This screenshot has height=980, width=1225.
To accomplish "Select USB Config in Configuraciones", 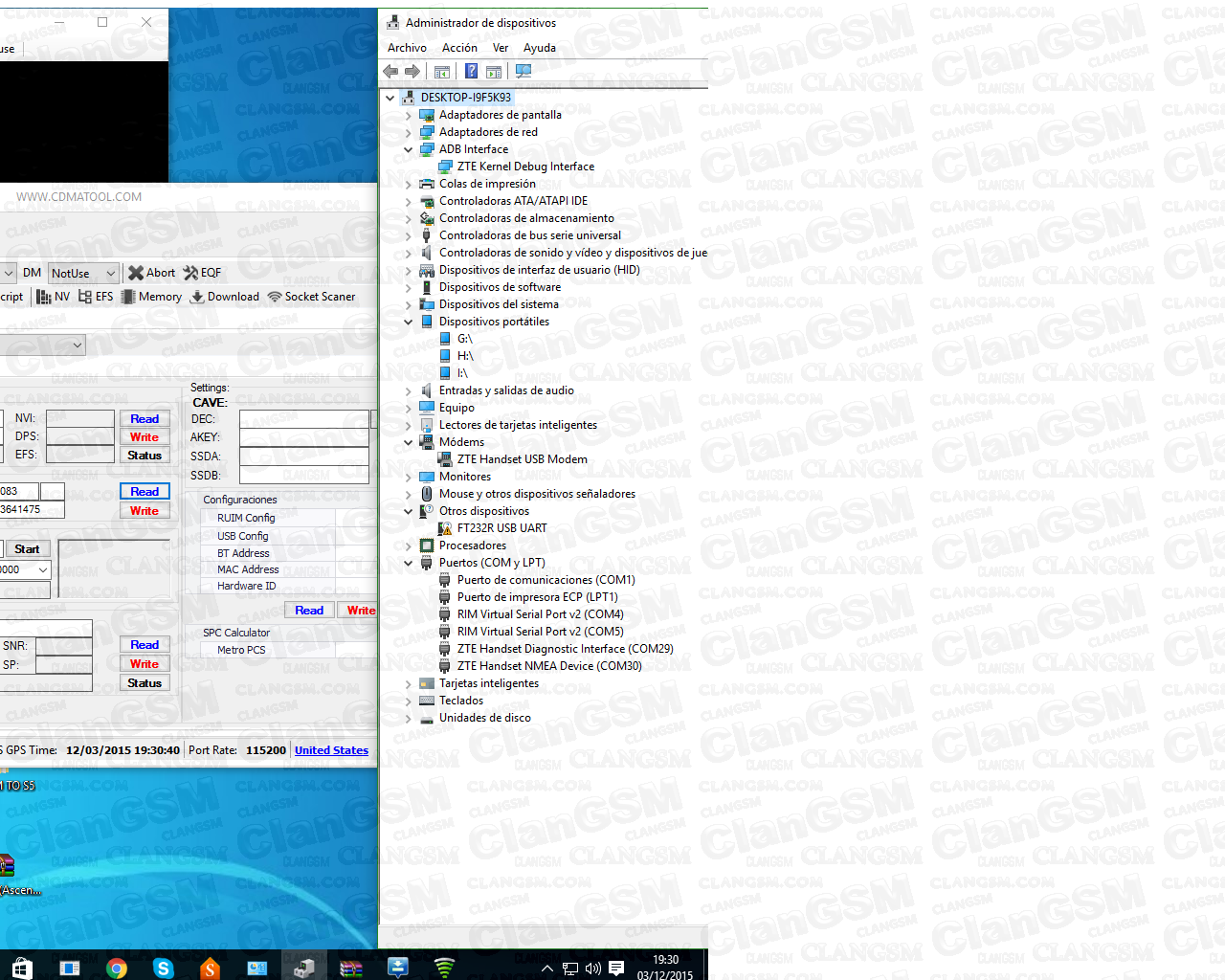I will tap(242, 536).
